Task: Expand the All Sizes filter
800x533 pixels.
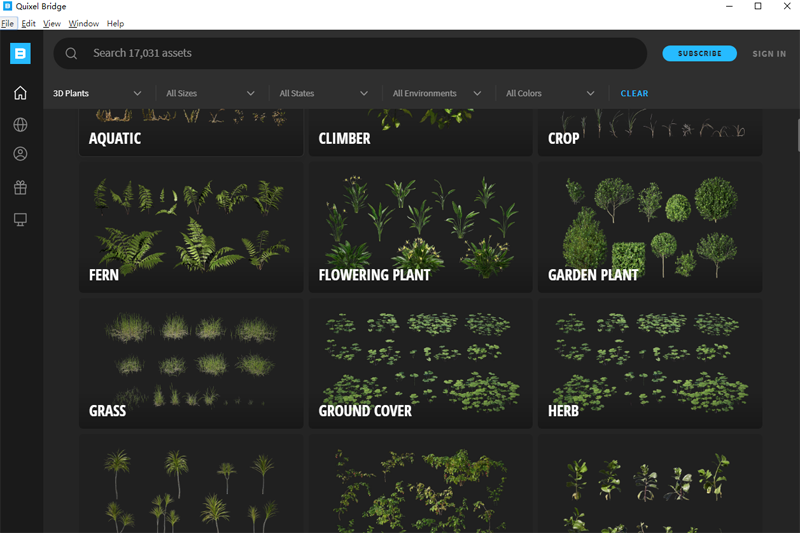Action: 210,93
